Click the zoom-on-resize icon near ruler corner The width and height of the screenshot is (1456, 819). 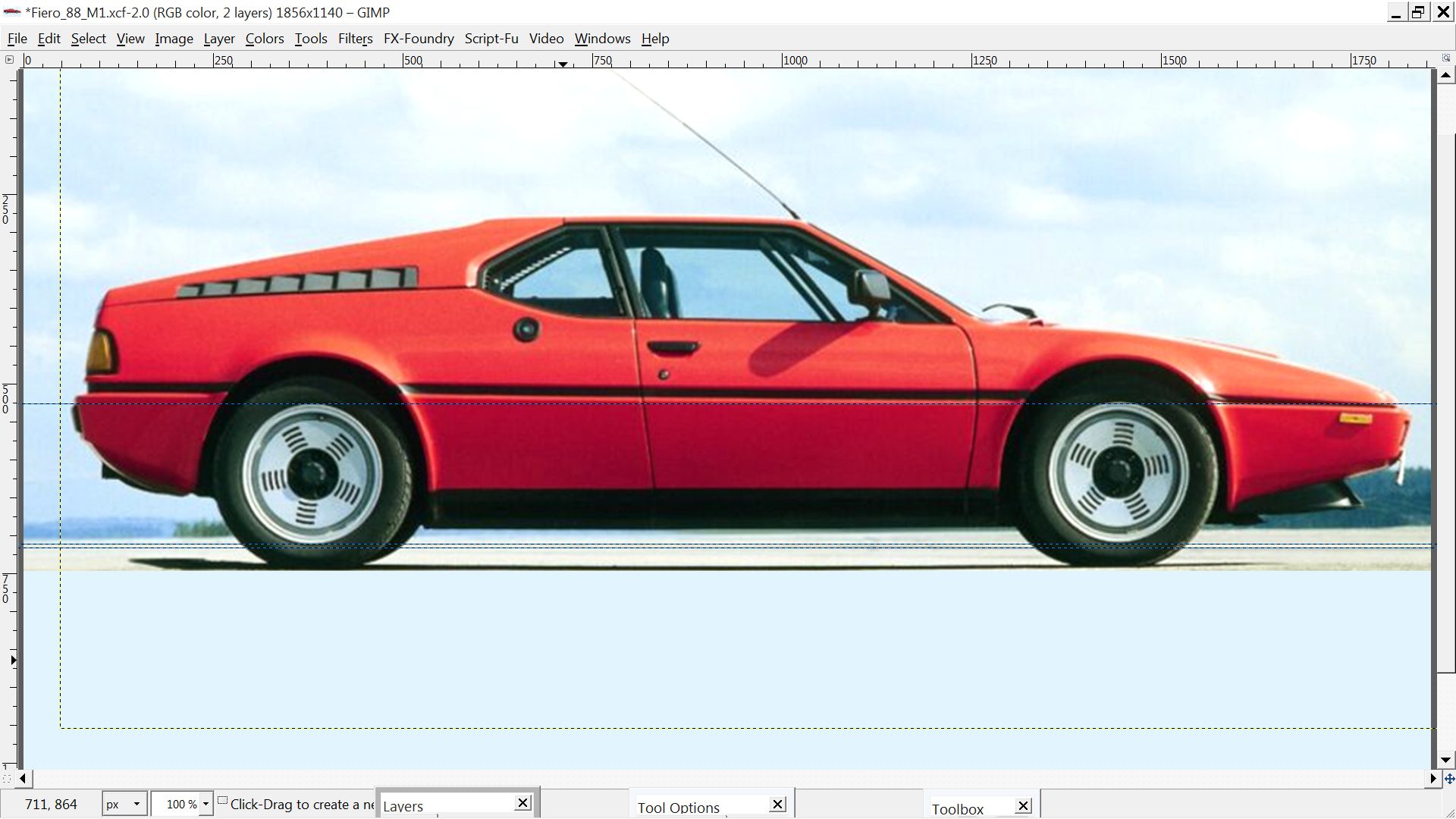point(1446,58)
